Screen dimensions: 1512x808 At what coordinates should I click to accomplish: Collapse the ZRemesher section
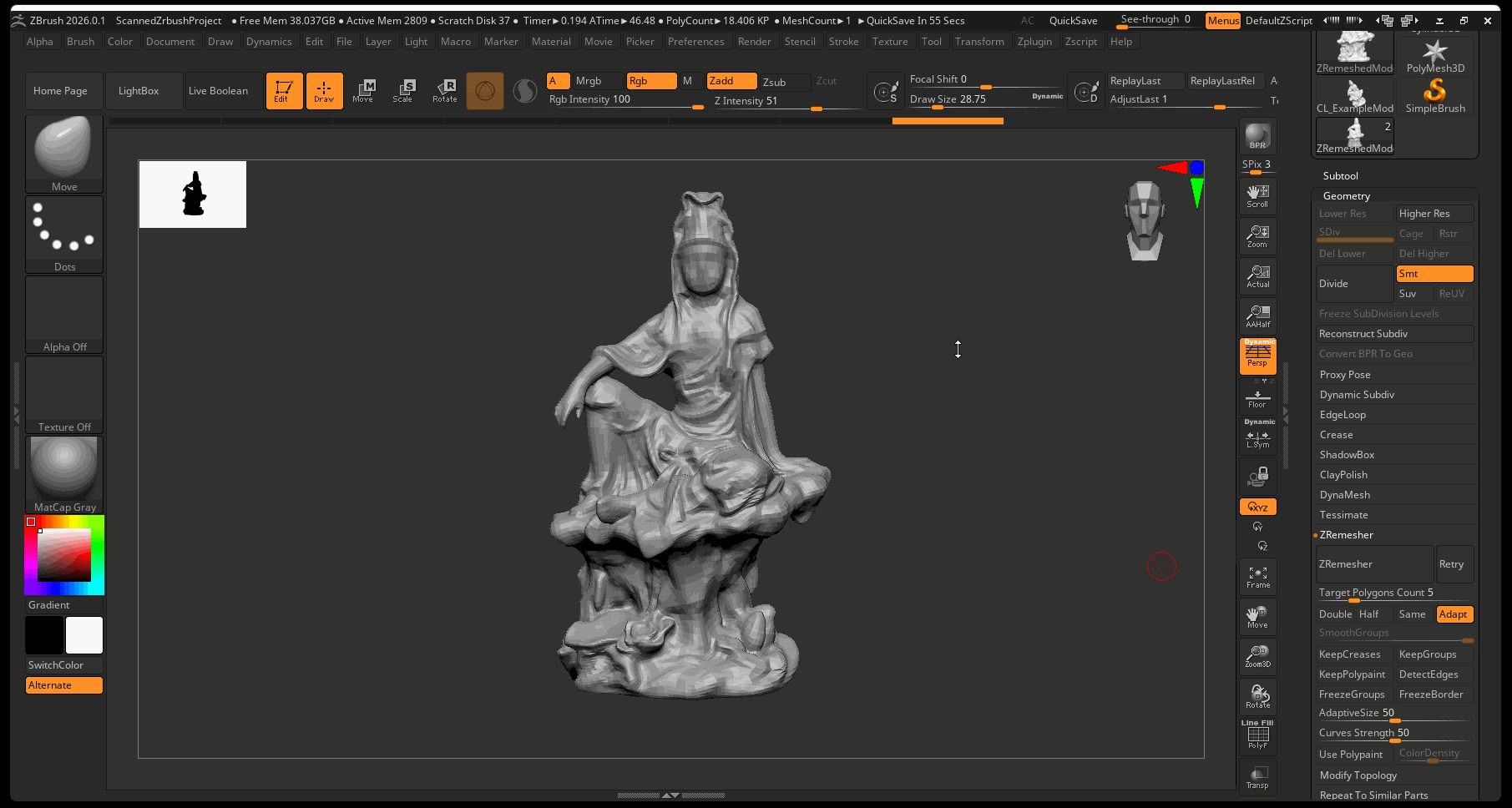tap(1346, 535)
